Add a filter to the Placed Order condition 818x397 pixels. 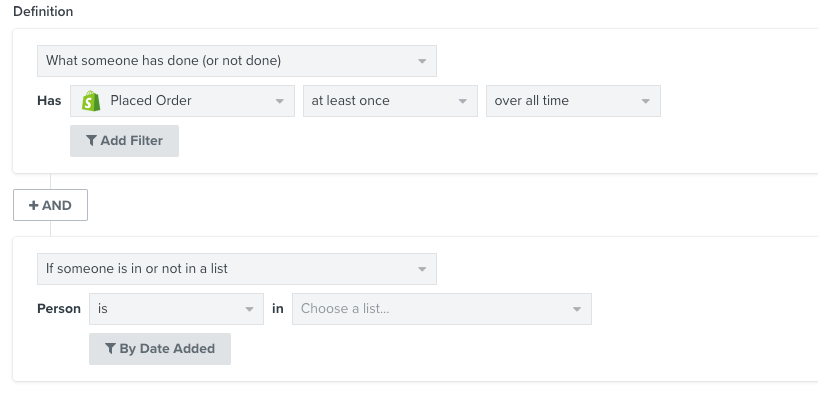[125, 141]
